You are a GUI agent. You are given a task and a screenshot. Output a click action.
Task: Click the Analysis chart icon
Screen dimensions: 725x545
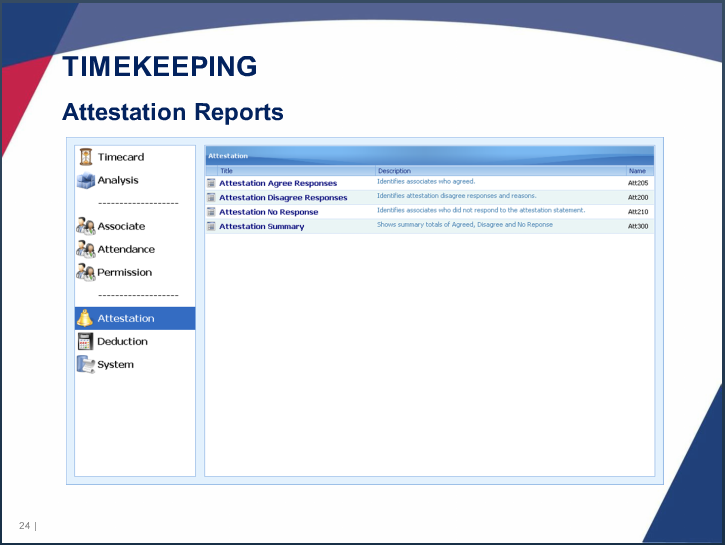click(85, 181)
